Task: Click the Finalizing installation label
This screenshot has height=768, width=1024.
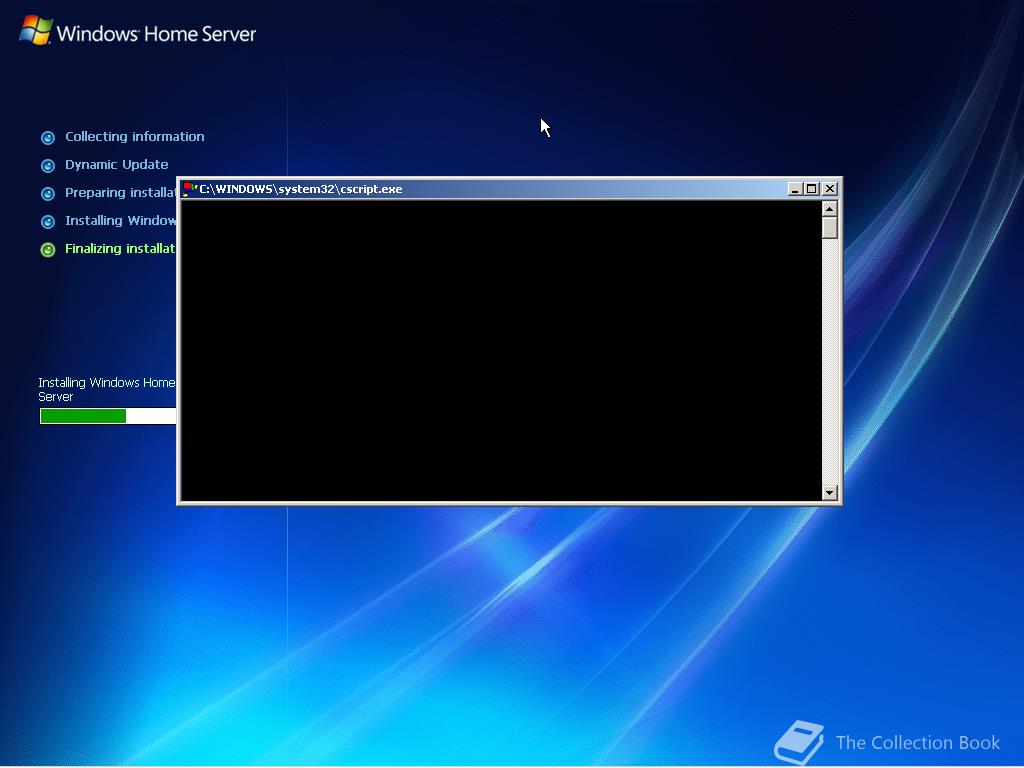Action: click(x=120, y=249)
